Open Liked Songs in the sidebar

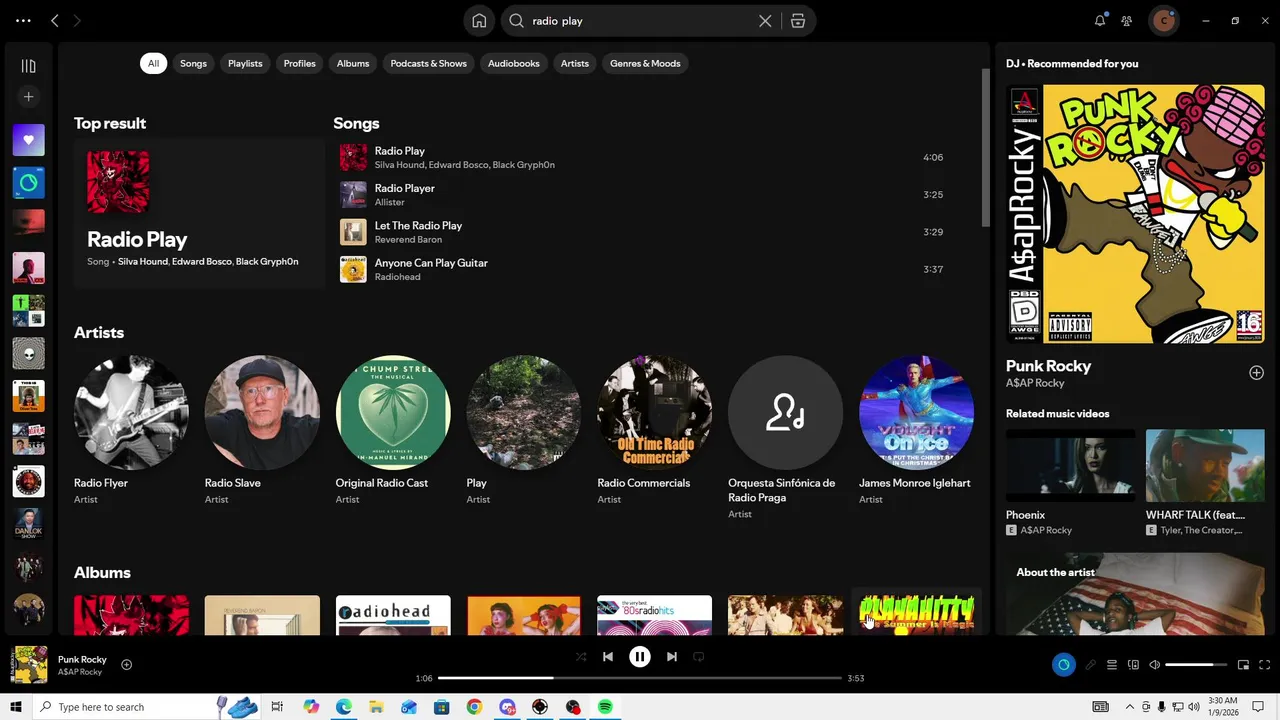point(28,140)
